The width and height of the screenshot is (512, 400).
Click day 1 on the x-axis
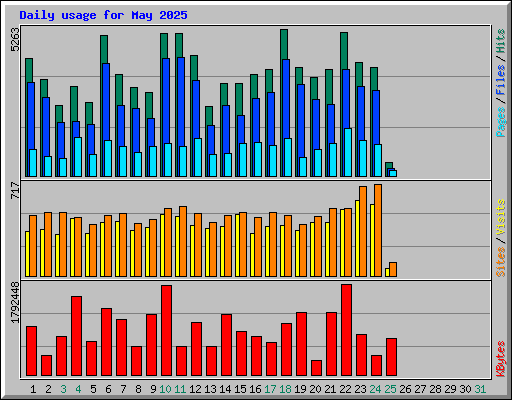point(33,389)
